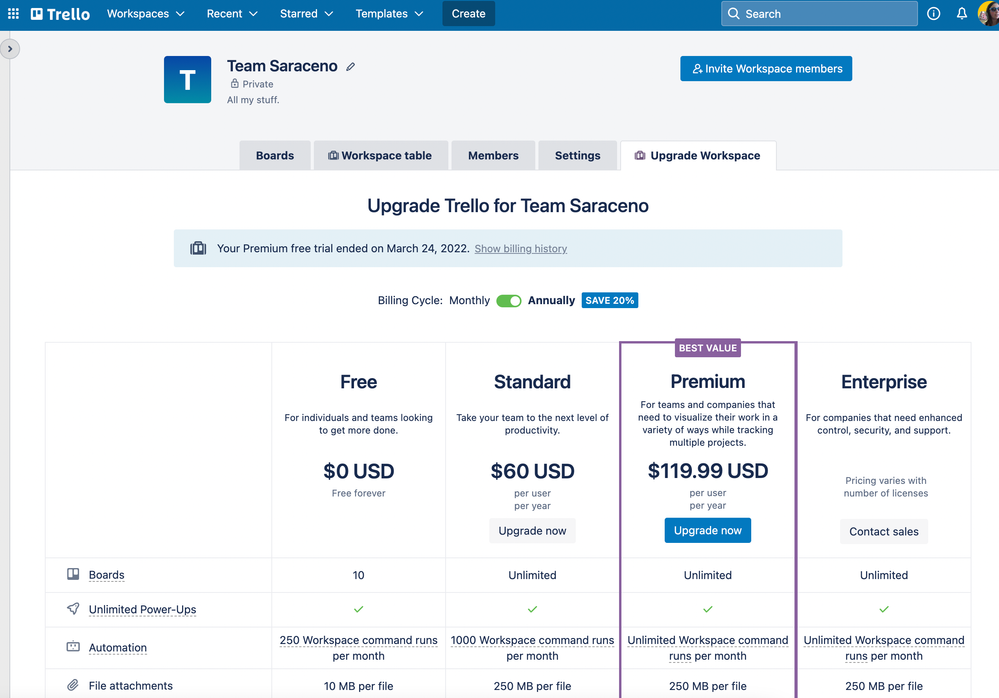Click into the Search field
Viewport: 999px width, 698px height.
coord(819,13)
